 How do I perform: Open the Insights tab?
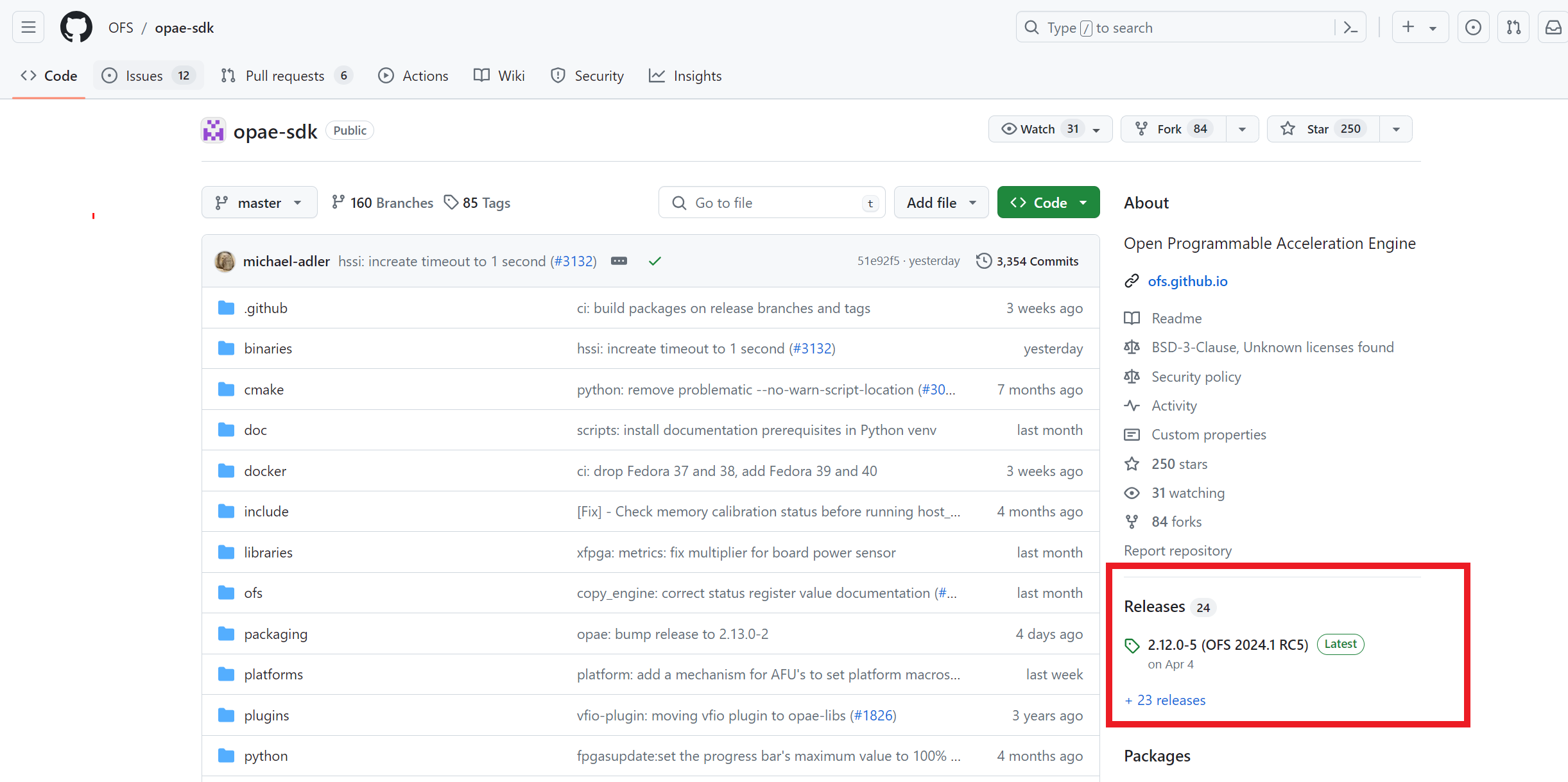coord(685,76)
